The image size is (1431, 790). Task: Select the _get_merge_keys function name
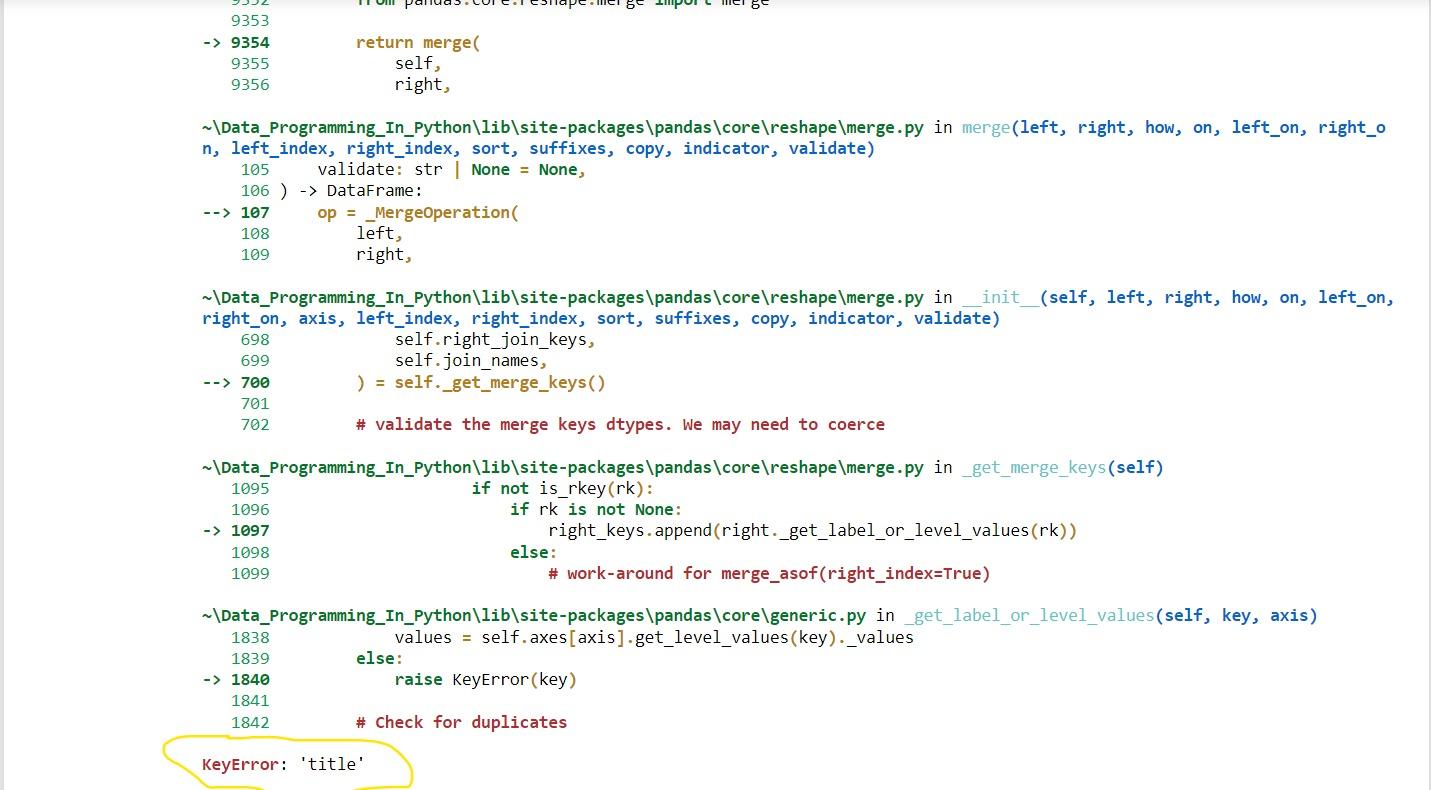1034,467
